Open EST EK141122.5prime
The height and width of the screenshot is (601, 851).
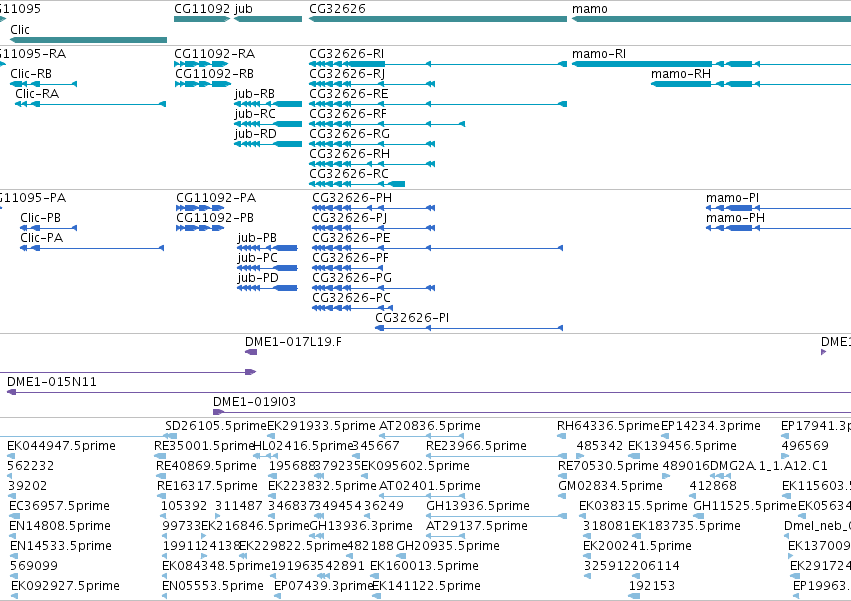pyautogui.click(x=376, y=596)
